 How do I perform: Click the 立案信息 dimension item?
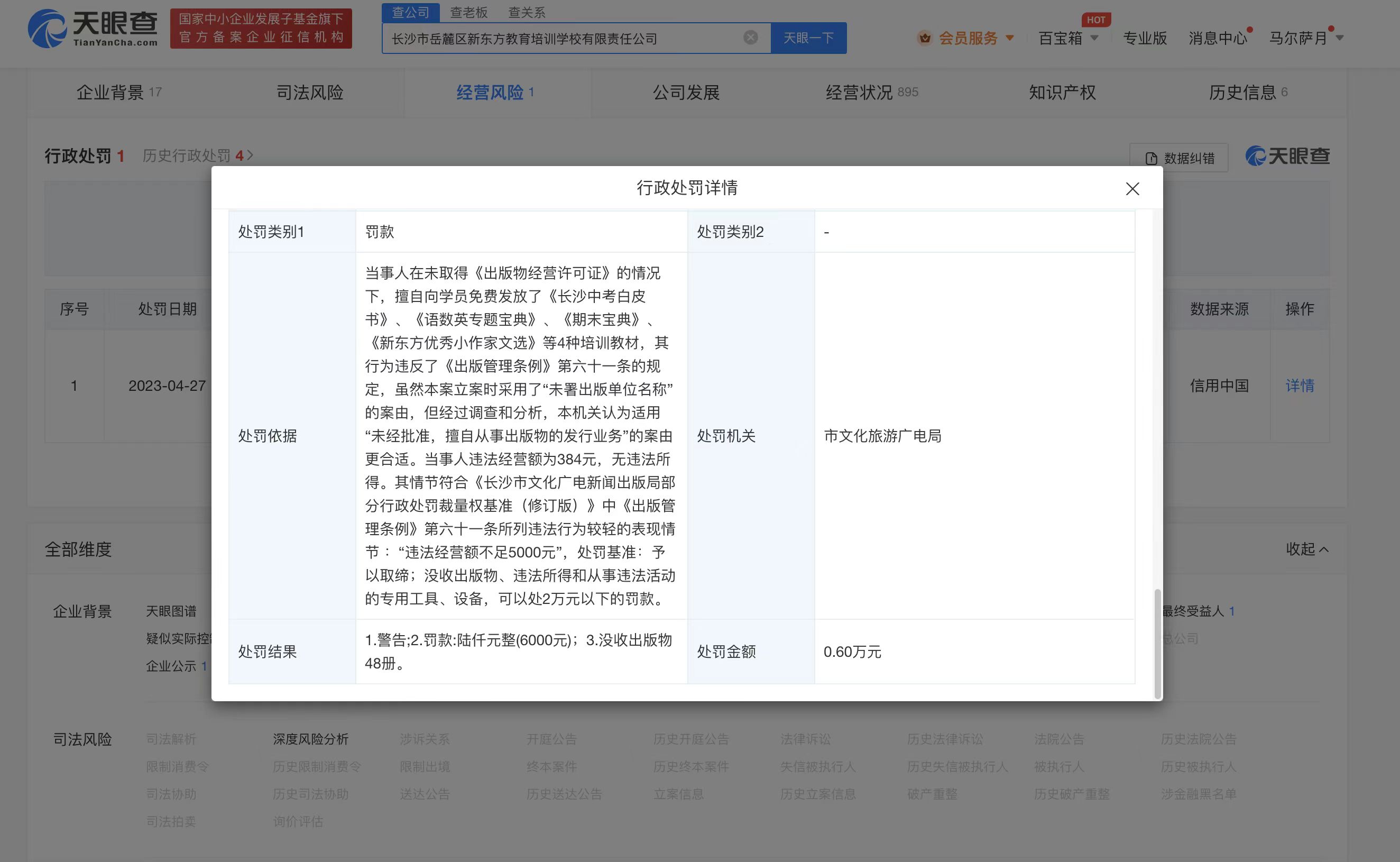click(679, 794)
